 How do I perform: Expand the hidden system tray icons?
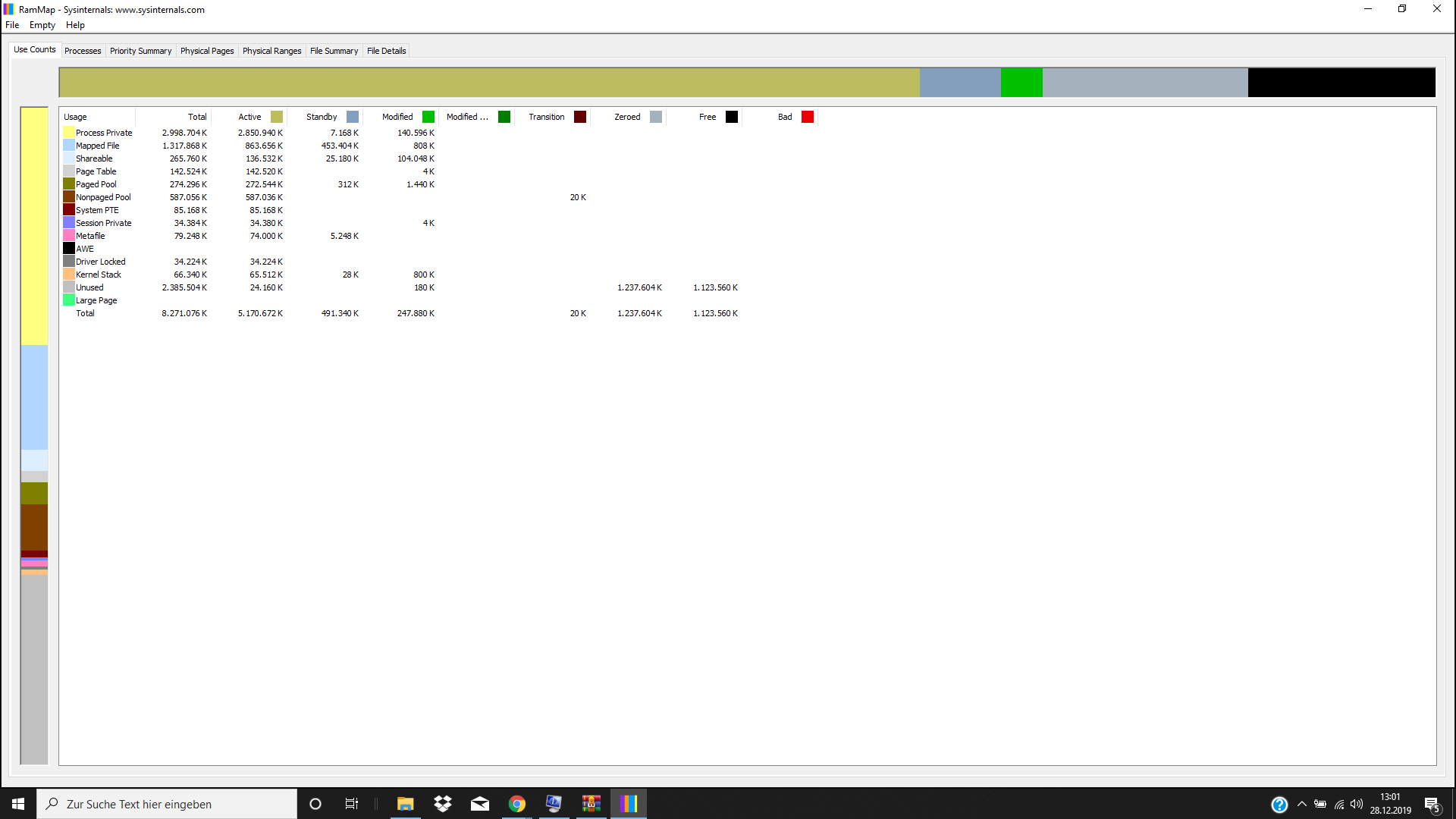tap(1302, 804)
